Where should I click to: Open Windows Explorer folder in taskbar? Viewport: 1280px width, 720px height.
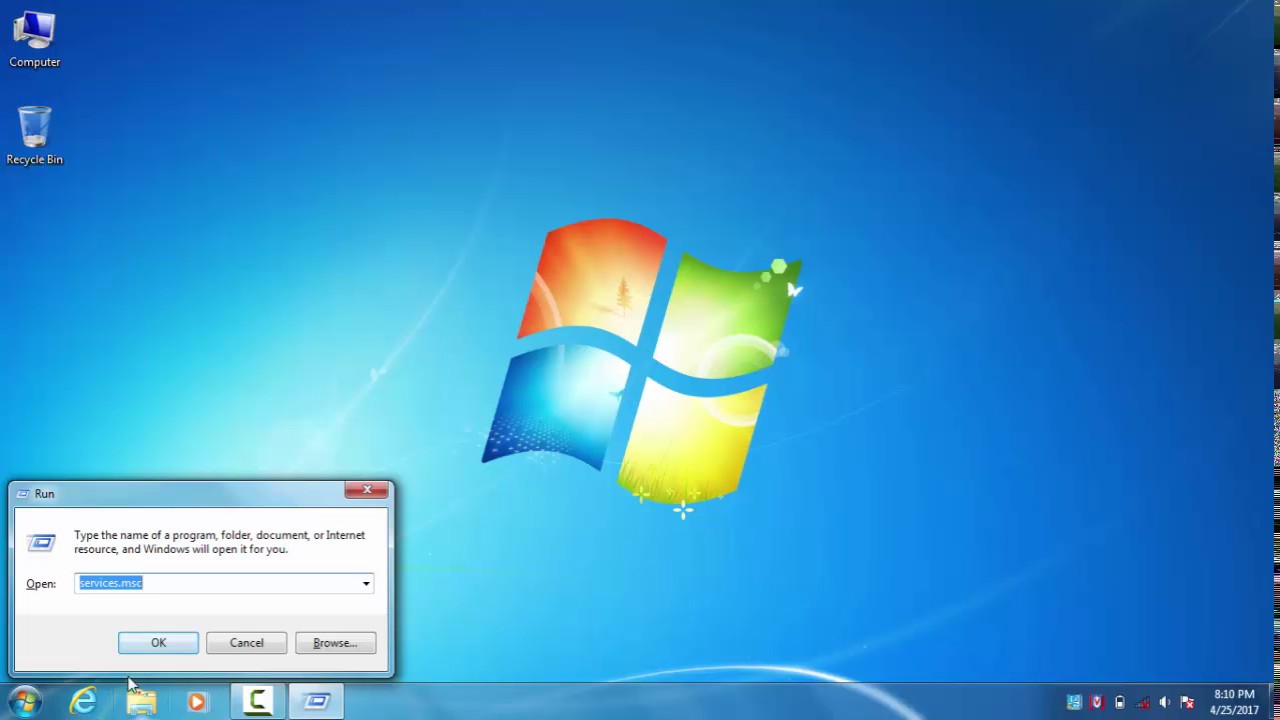[x=141, y=702]
